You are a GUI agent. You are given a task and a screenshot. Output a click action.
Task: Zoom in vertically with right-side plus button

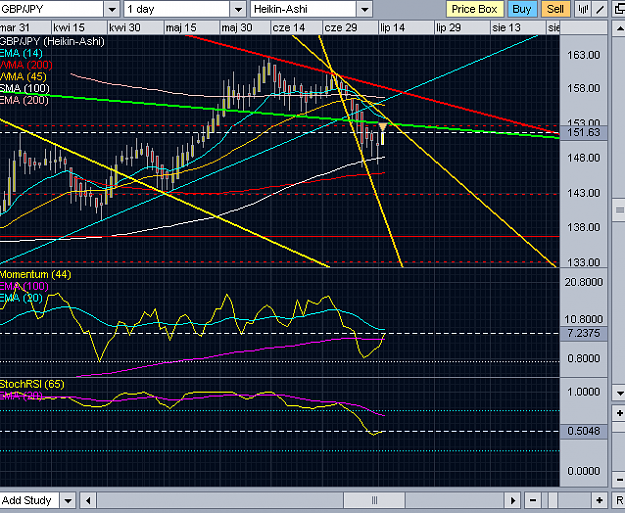click(619, 413)
